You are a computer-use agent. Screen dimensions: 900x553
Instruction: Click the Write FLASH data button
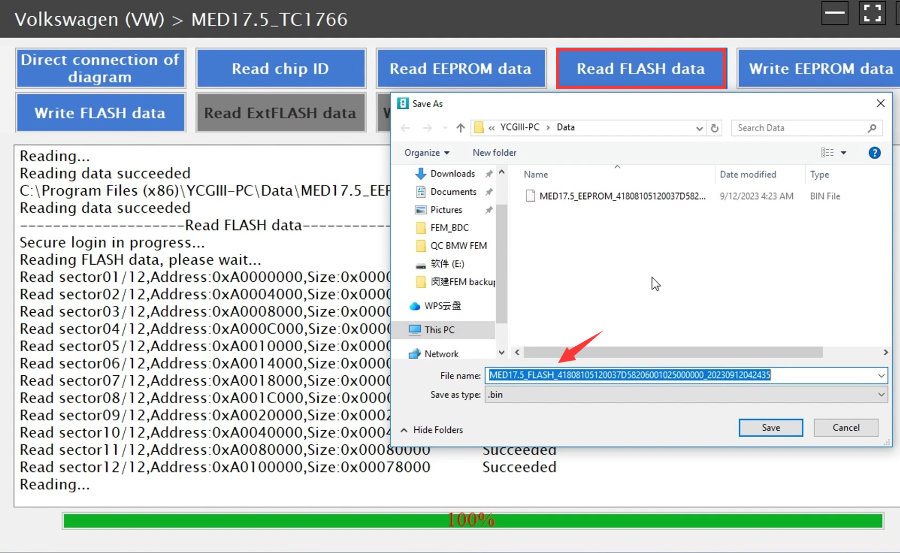pyautogui.click(x=100, y=113)
